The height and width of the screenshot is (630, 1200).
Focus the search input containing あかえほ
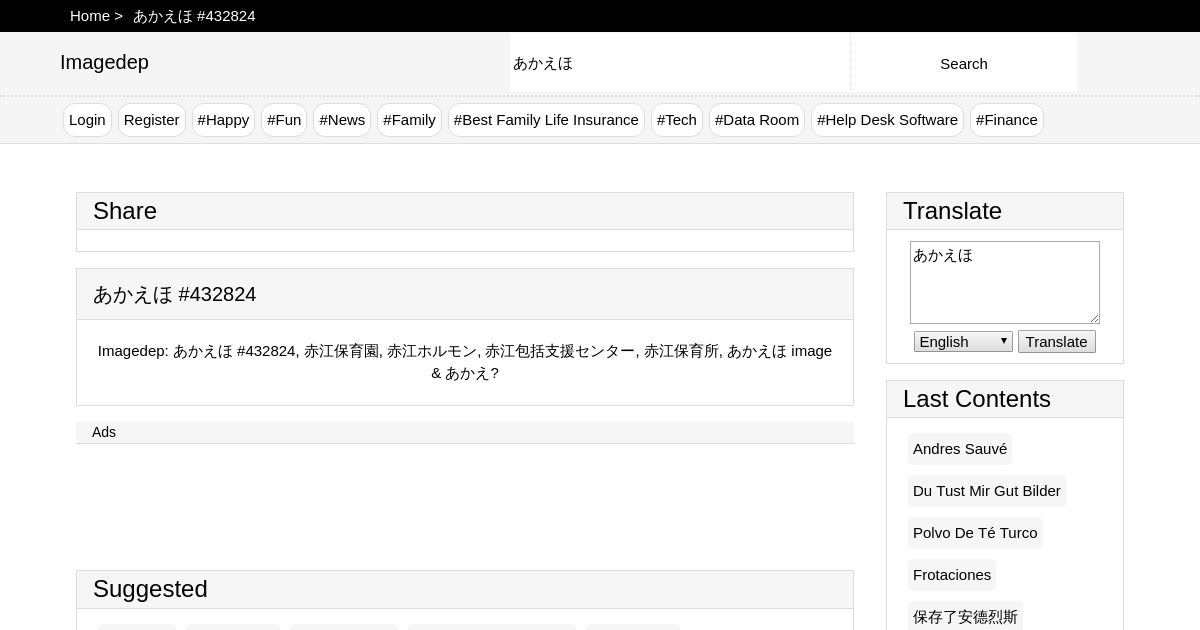[680, 63]
